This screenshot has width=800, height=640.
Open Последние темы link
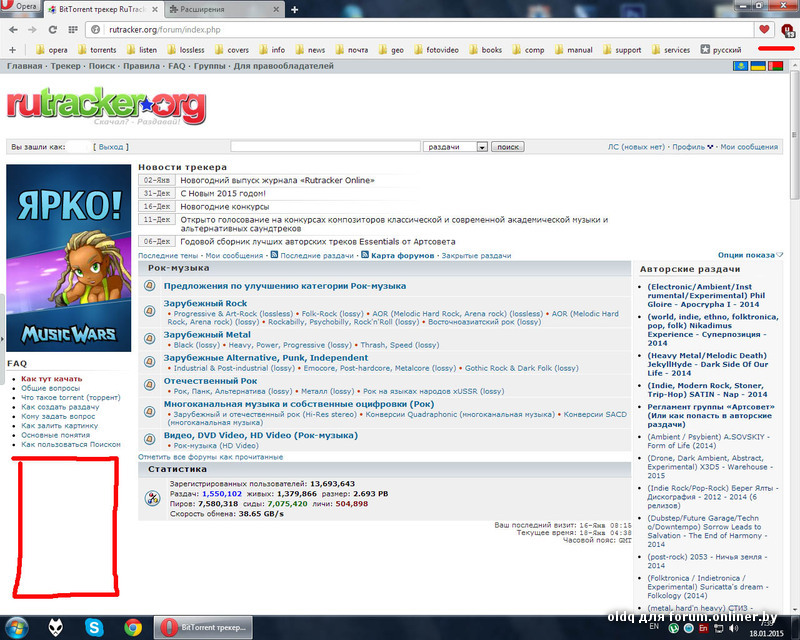(168, 255)
